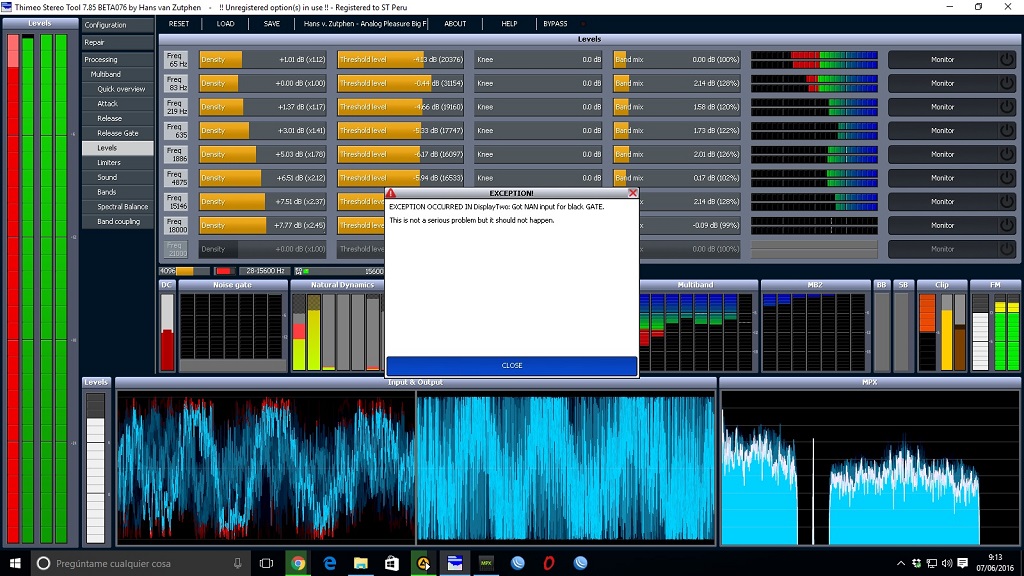Open the preset selector Hans v. Zutphen - Analog Pleasure
1024x576 pixels.
tap(364, 24)
